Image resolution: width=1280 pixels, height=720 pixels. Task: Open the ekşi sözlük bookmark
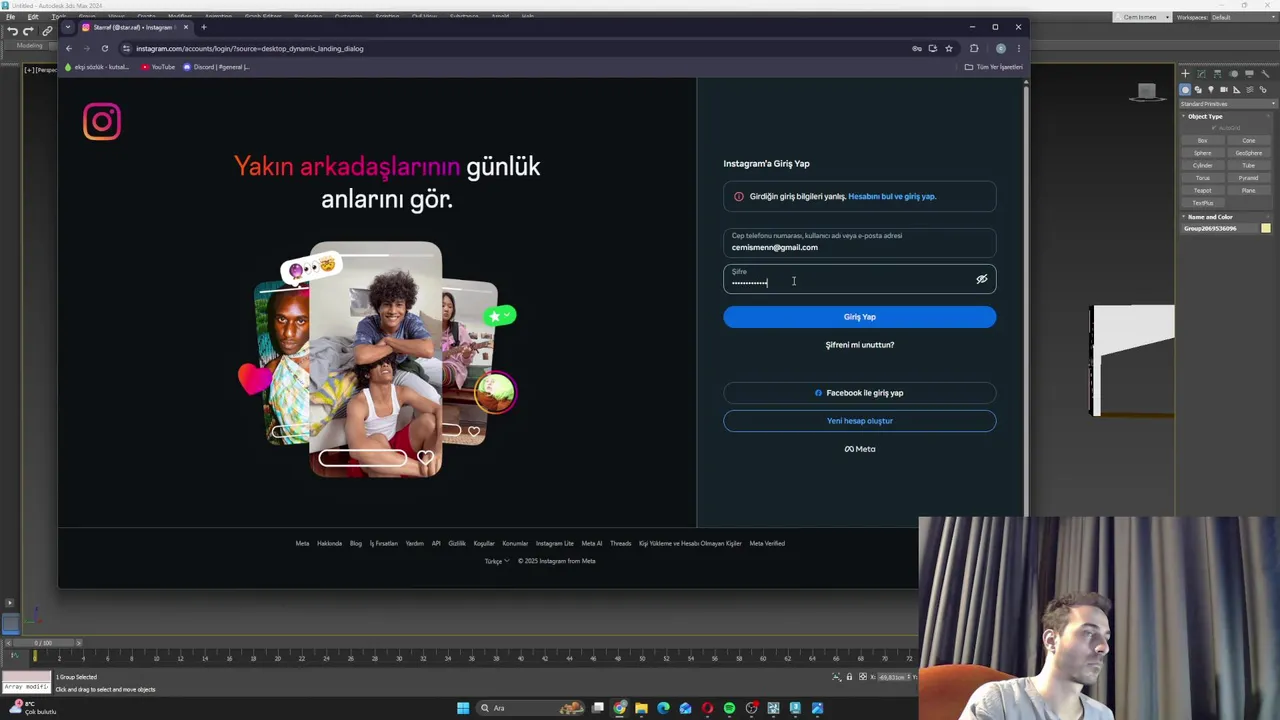pos(97,67)
